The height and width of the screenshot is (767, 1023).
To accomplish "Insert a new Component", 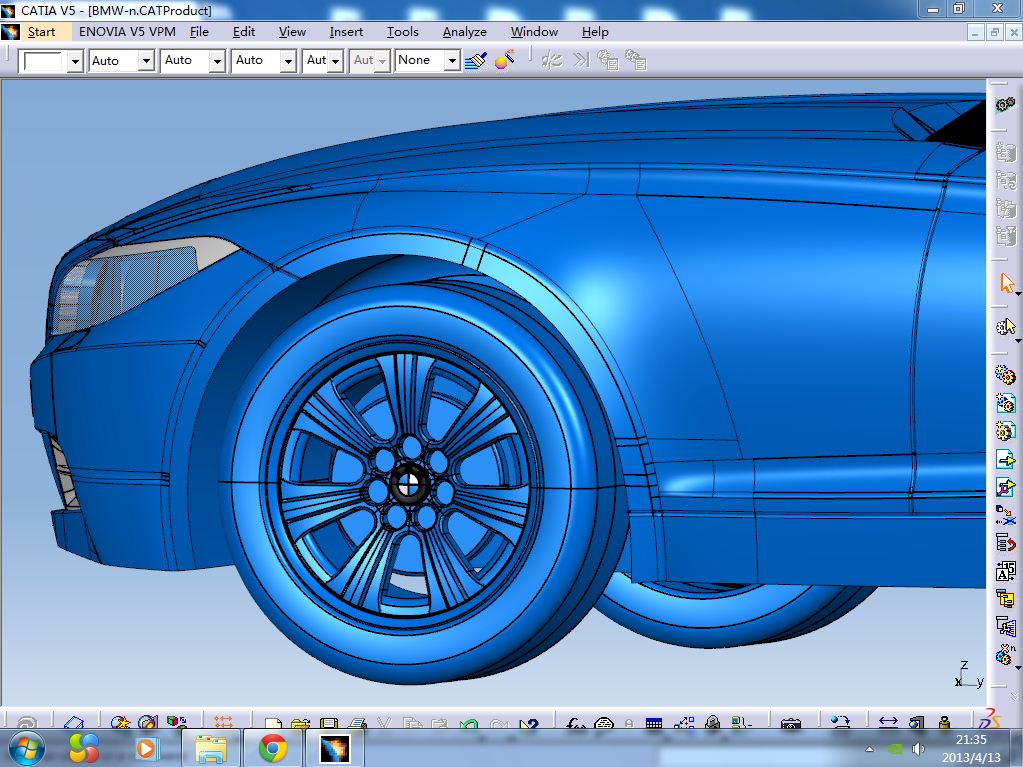I will coord(1005,375).
